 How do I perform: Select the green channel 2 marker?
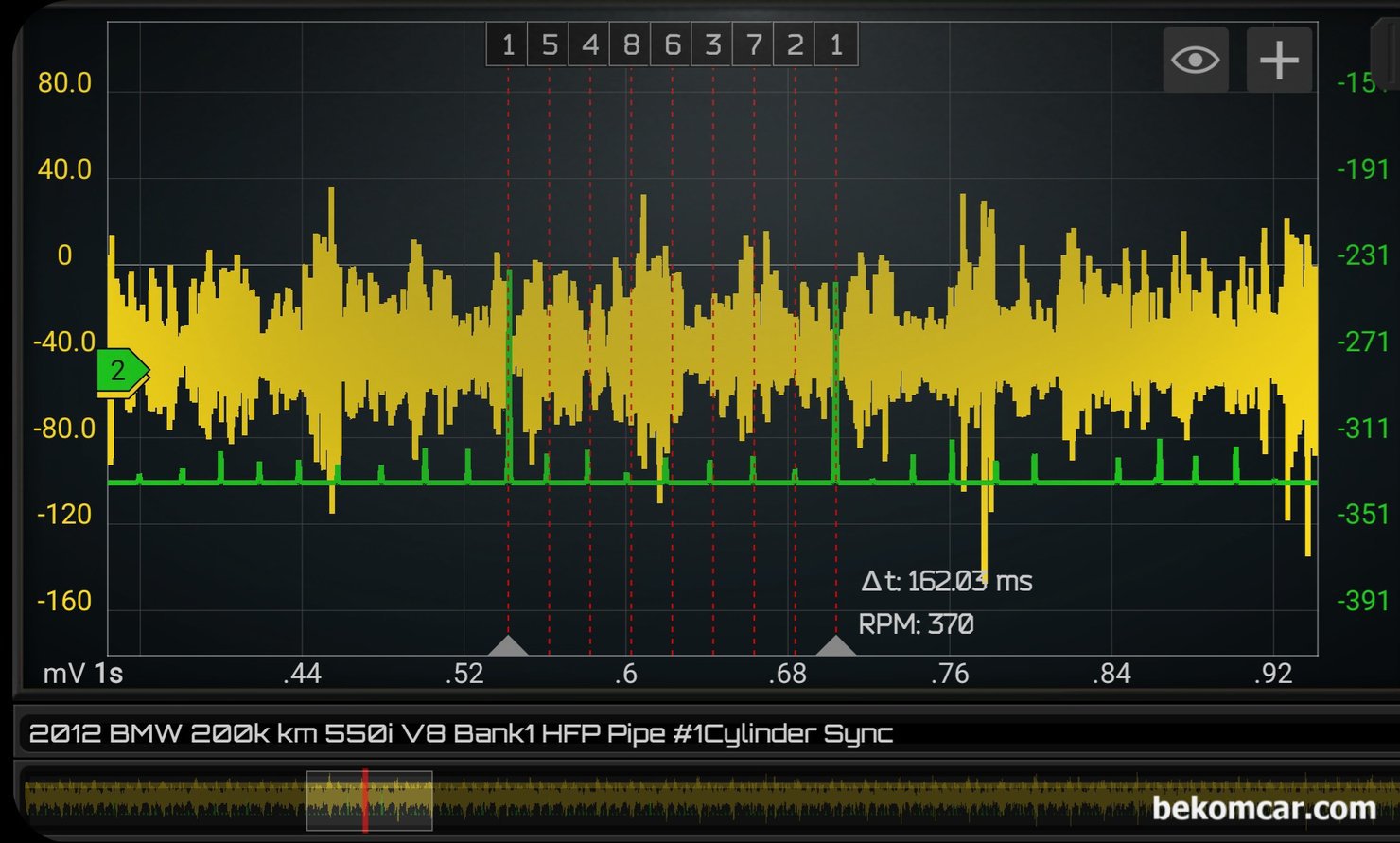[x=120, y=371]
